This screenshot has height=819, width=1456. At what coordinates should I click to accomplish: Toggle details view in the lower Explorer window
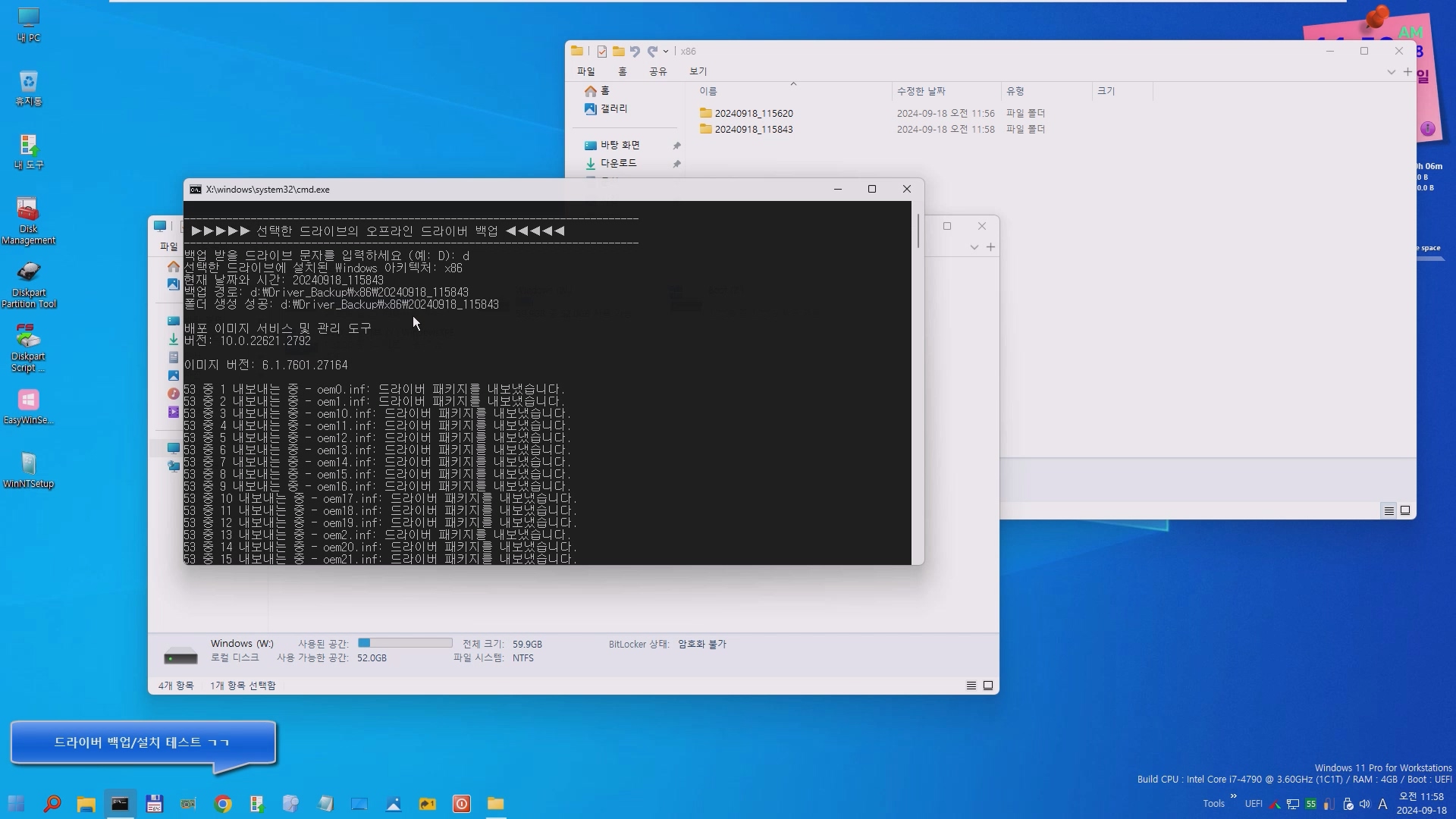971,686
